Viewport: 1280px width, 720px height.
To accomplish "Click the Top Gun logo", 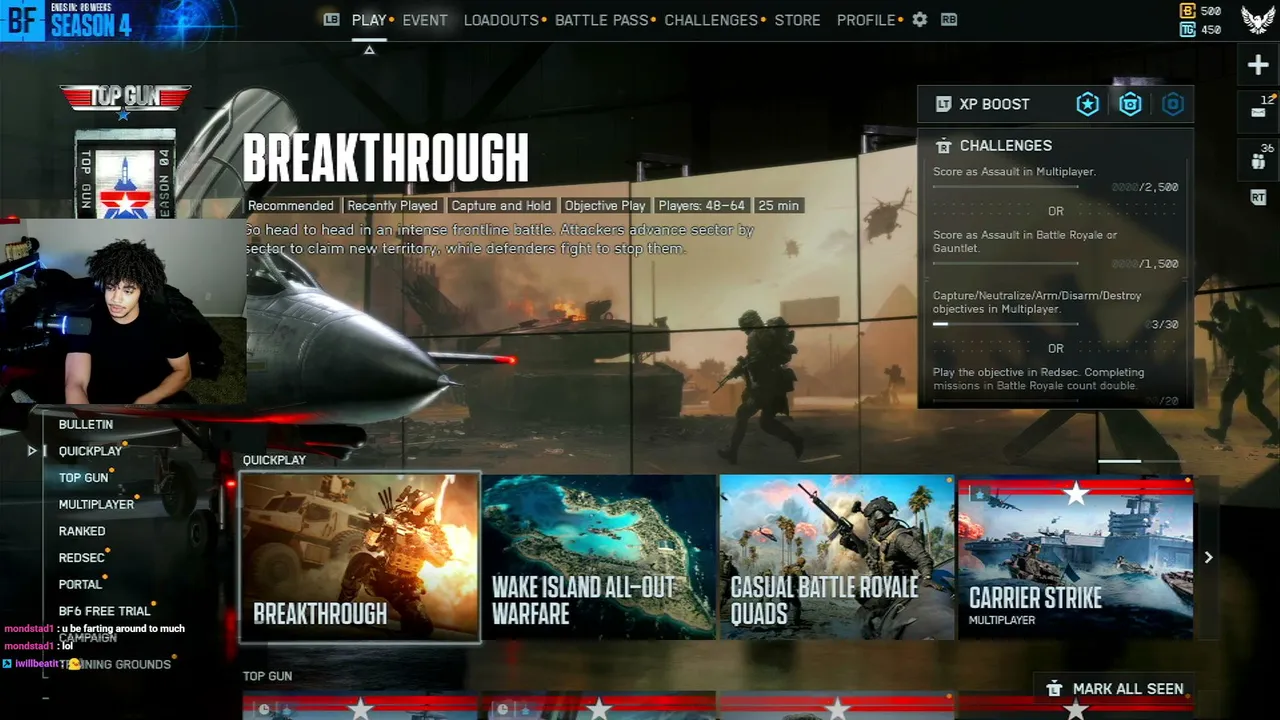I will (x=125, y=101).
